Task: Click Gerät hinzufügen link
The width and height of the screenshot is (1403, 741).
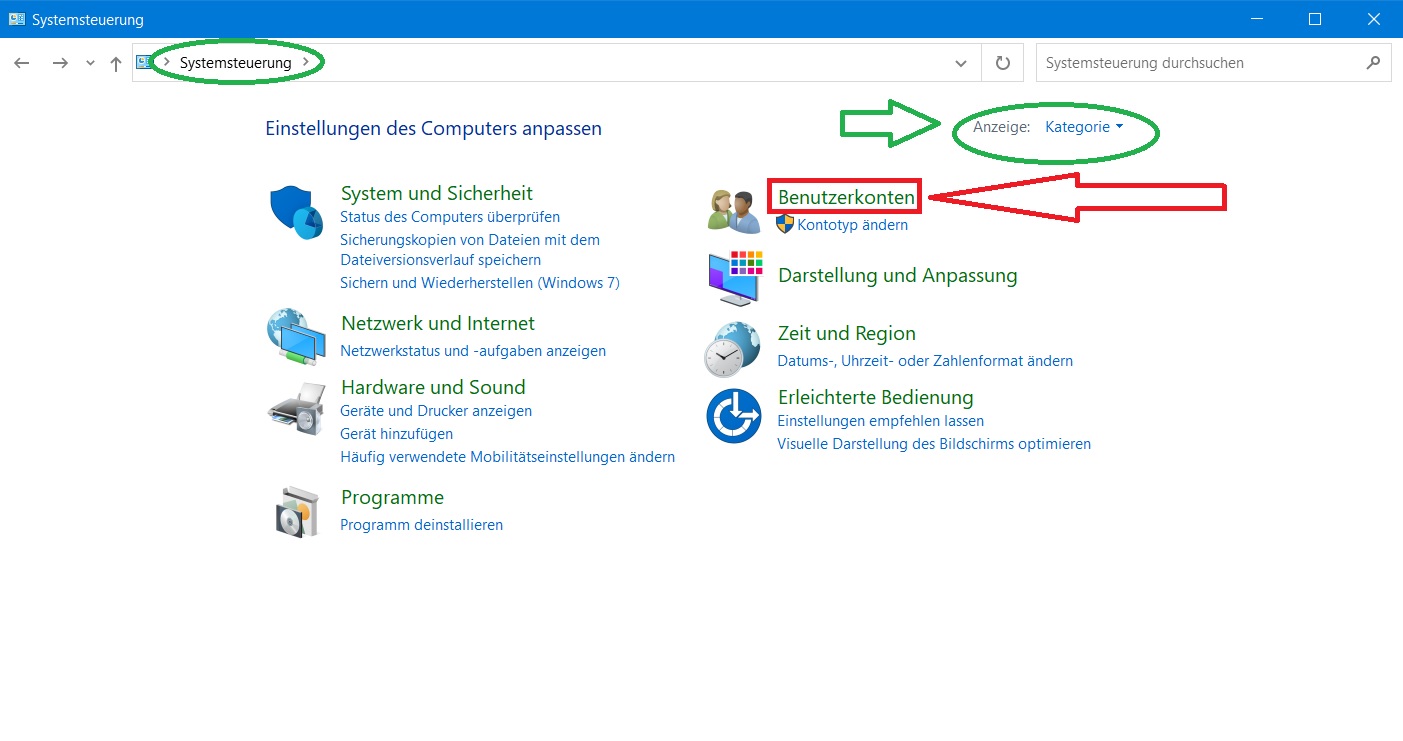Action: [397, 434]
